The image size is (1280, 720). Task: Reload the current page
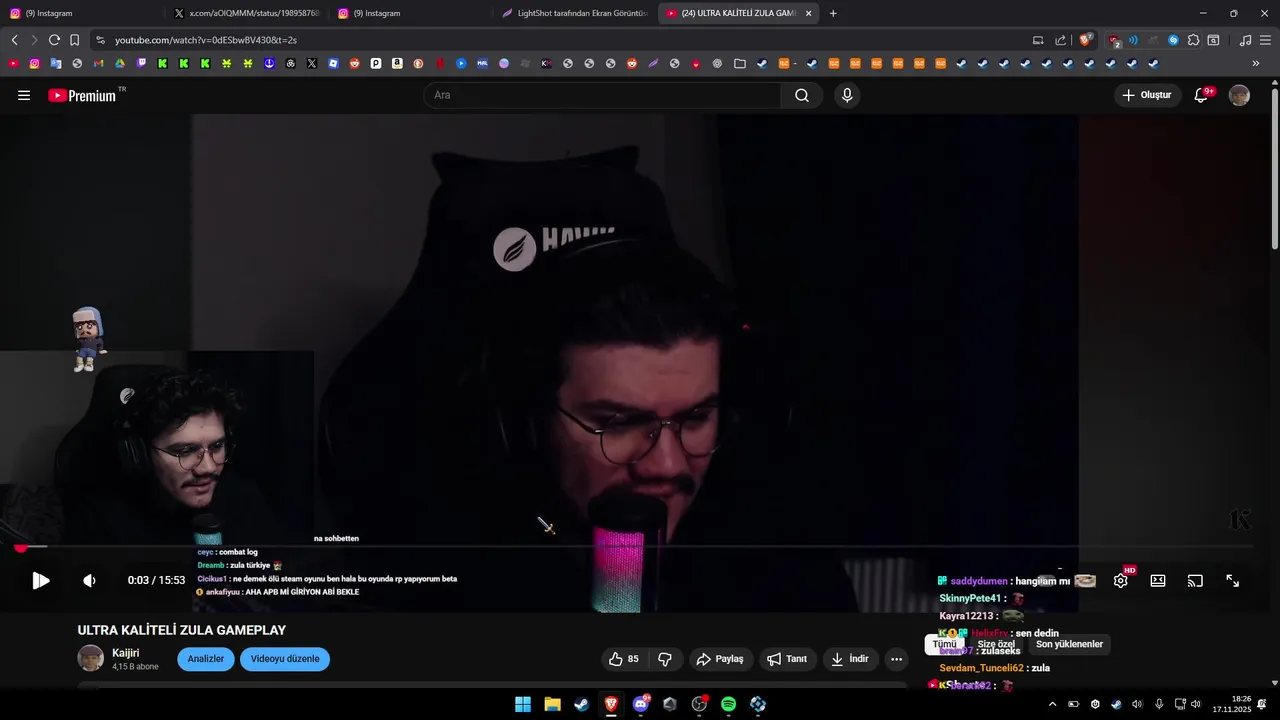(54, 40)
